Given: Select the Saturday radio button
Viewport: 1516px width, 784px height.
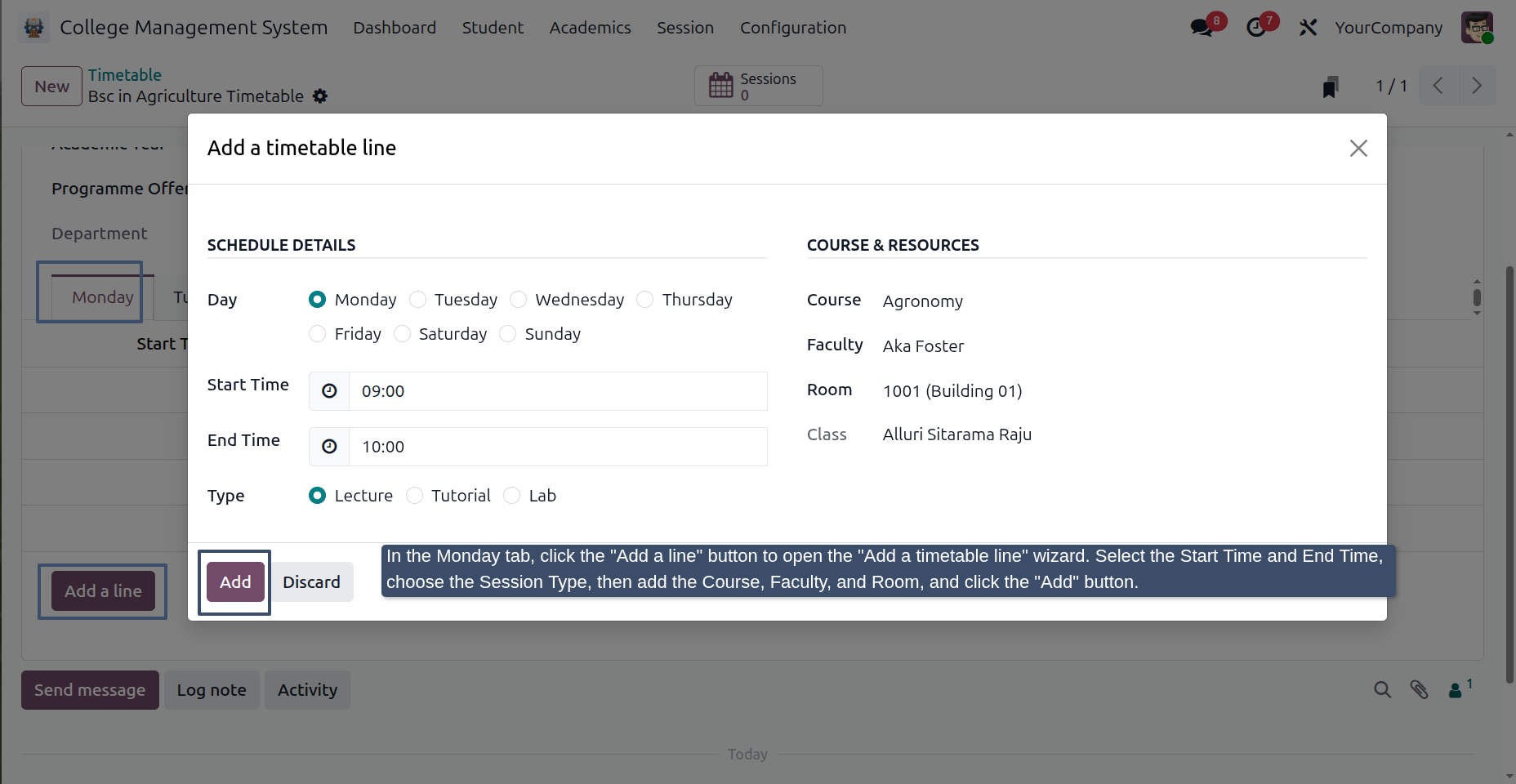Looking at the screenshot, I should pyautogui.click(x=402, y=334).
